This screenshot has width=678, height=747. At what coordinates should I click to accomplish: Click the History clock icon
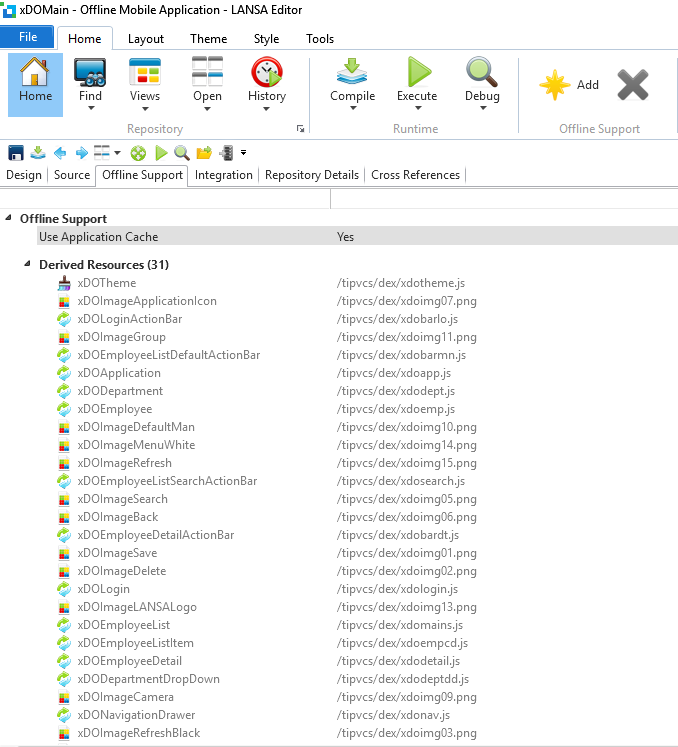[267, 72]
